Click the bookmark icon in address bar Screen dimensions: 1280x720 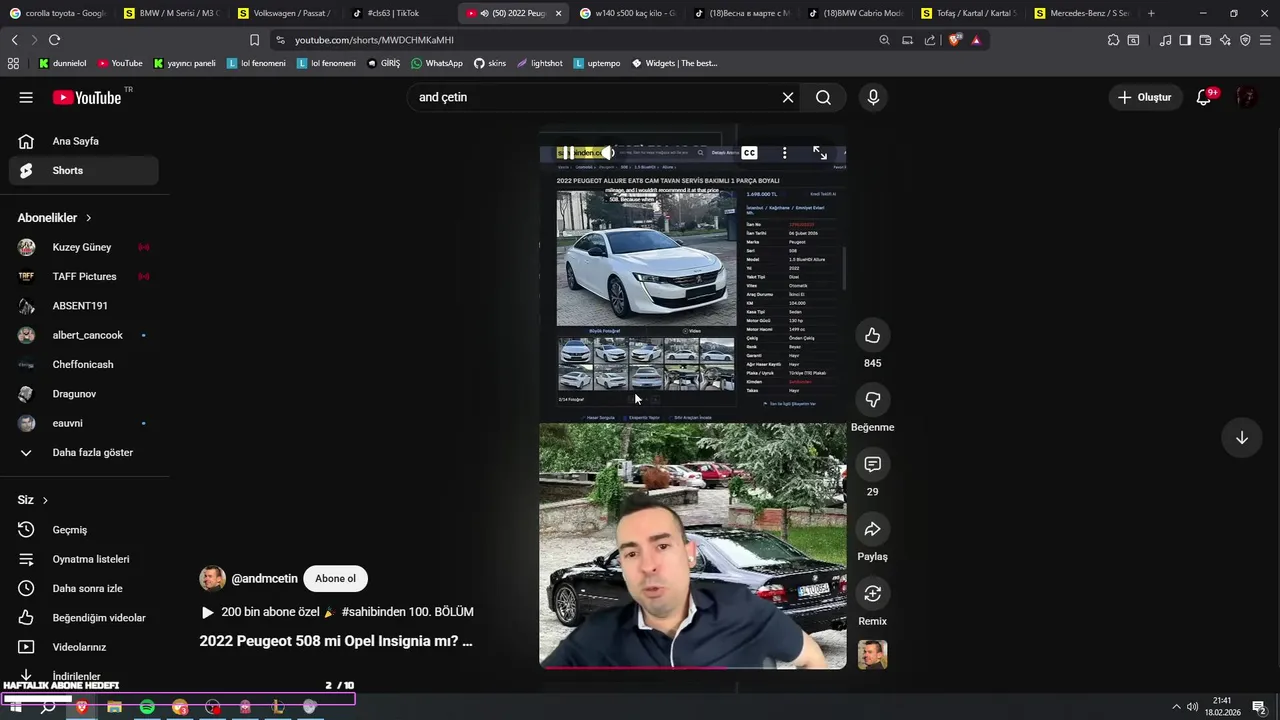[254, 40]
